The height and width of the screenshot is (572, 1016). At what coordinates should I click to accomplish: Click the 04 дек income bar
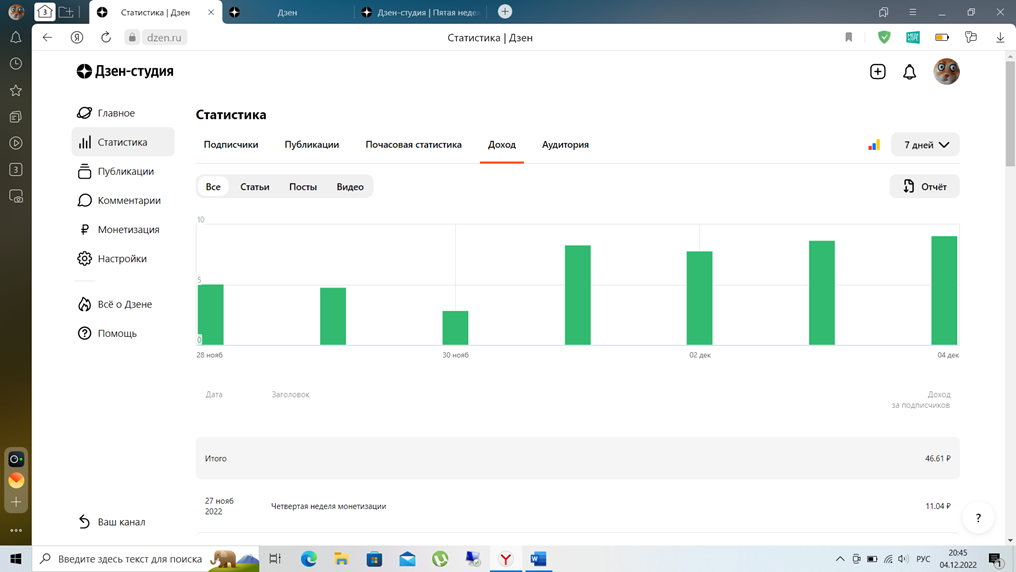coord(944,290)
